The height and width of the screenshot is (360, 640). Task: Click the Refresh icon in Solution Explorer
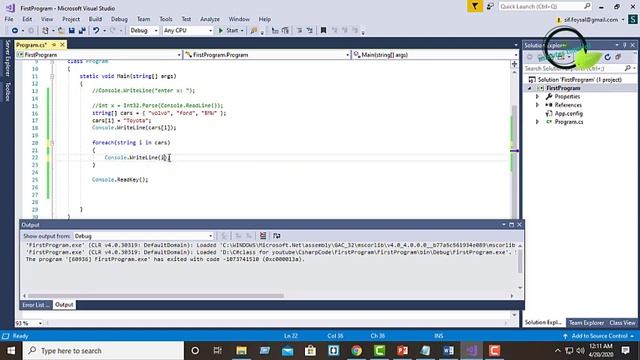(x=607, y=57)
